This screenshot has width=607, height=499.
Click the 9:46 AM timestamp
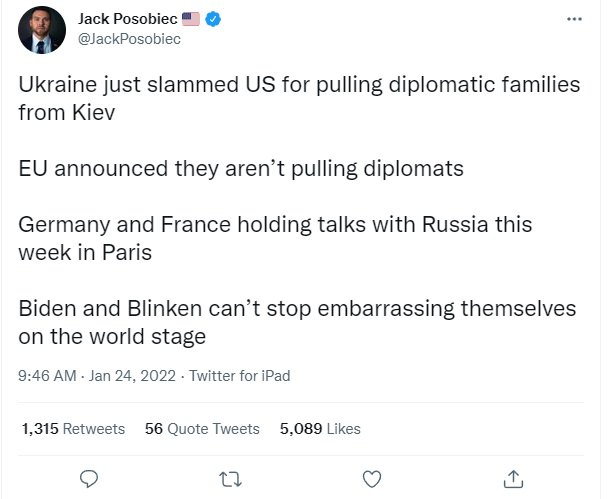pos(47,376)
